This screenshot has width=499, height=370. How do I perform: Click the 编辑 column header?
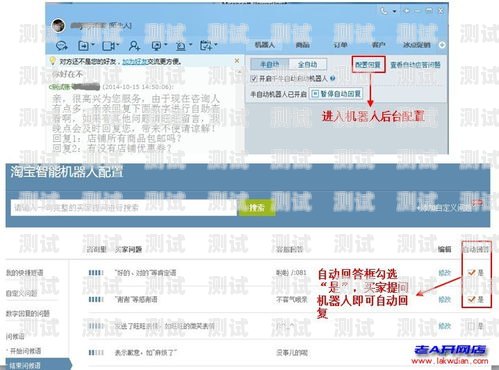click(445, 249)
